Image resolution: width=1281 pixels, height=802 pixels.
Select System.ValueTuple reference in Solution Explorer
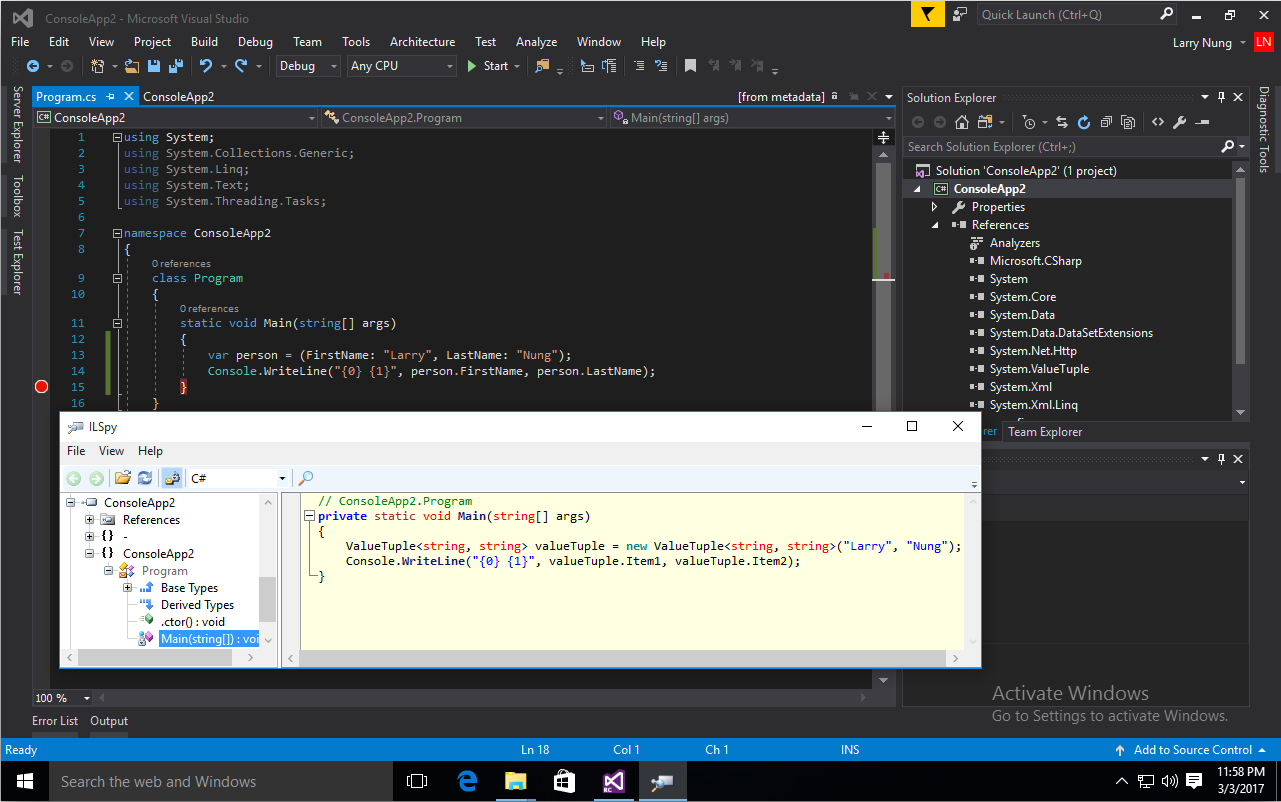click(x=1039, y=369)
